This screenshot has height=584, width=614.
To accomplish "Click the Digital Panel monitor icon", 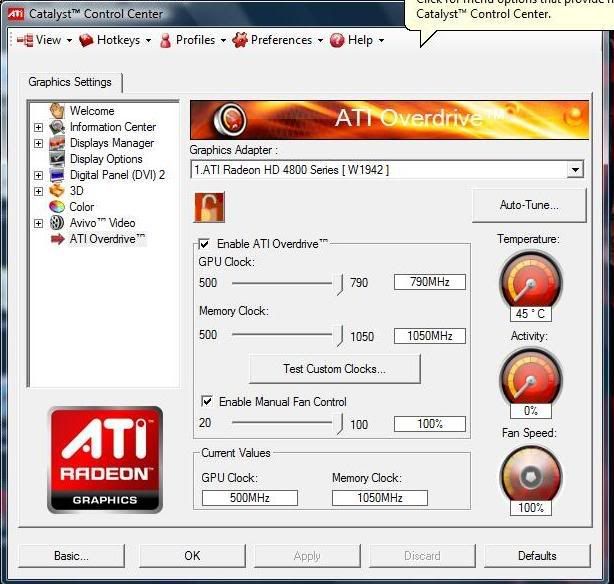I will (57, 175).
